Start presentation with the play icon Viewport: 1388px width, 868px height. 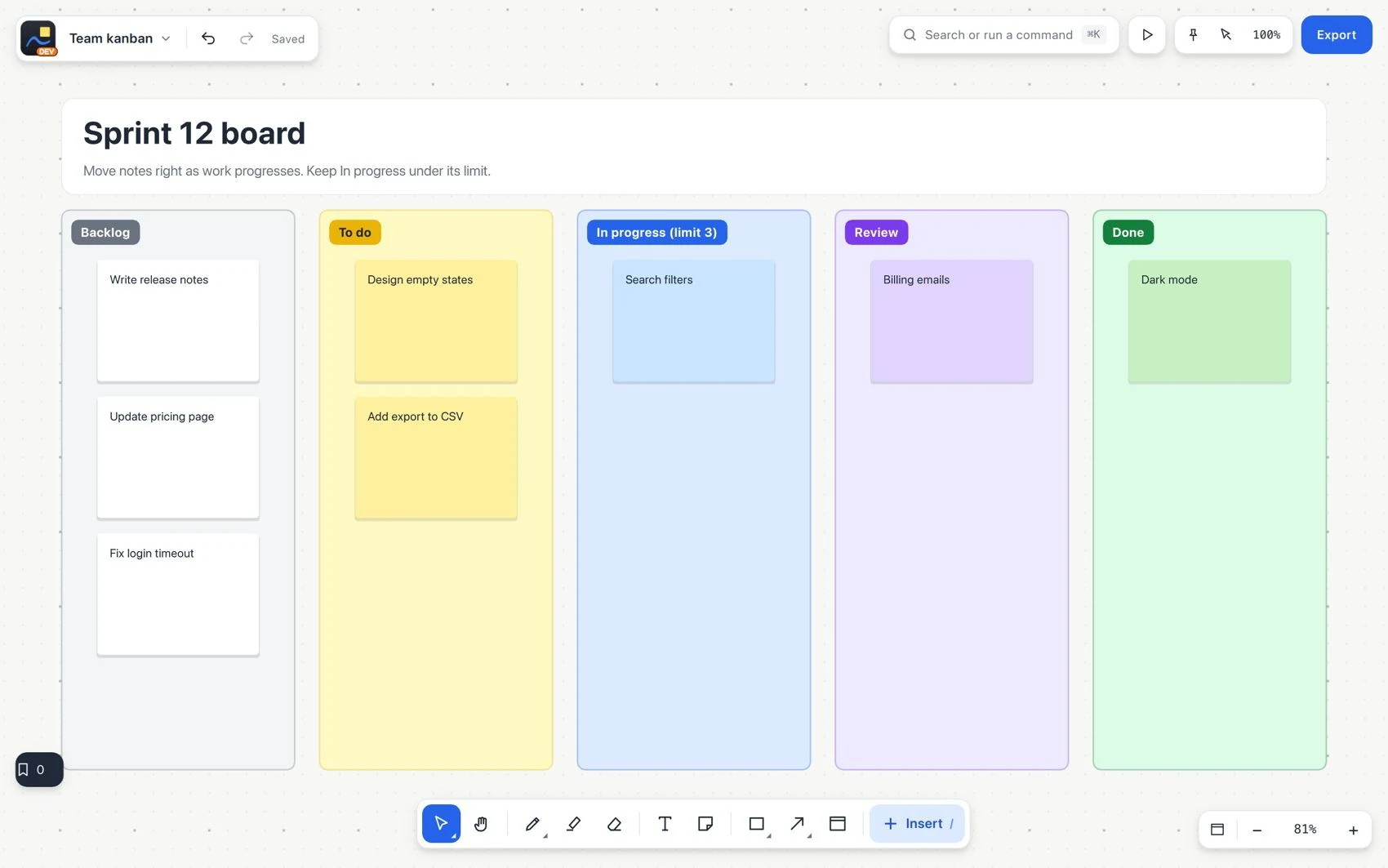(1147, 35)
